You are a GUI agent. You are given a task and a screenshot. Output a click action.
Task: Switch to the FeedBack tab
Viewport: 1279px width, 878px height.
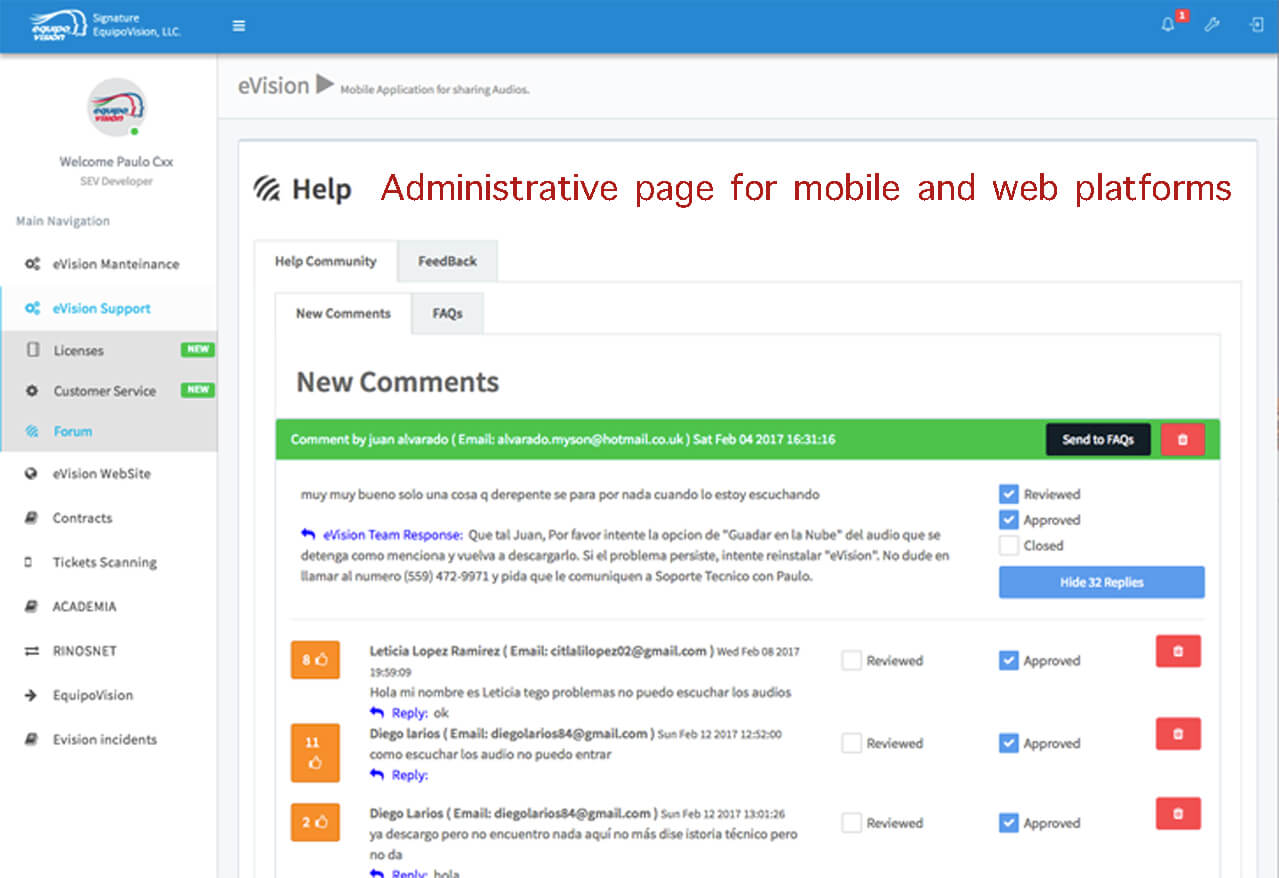coord(447,261)
